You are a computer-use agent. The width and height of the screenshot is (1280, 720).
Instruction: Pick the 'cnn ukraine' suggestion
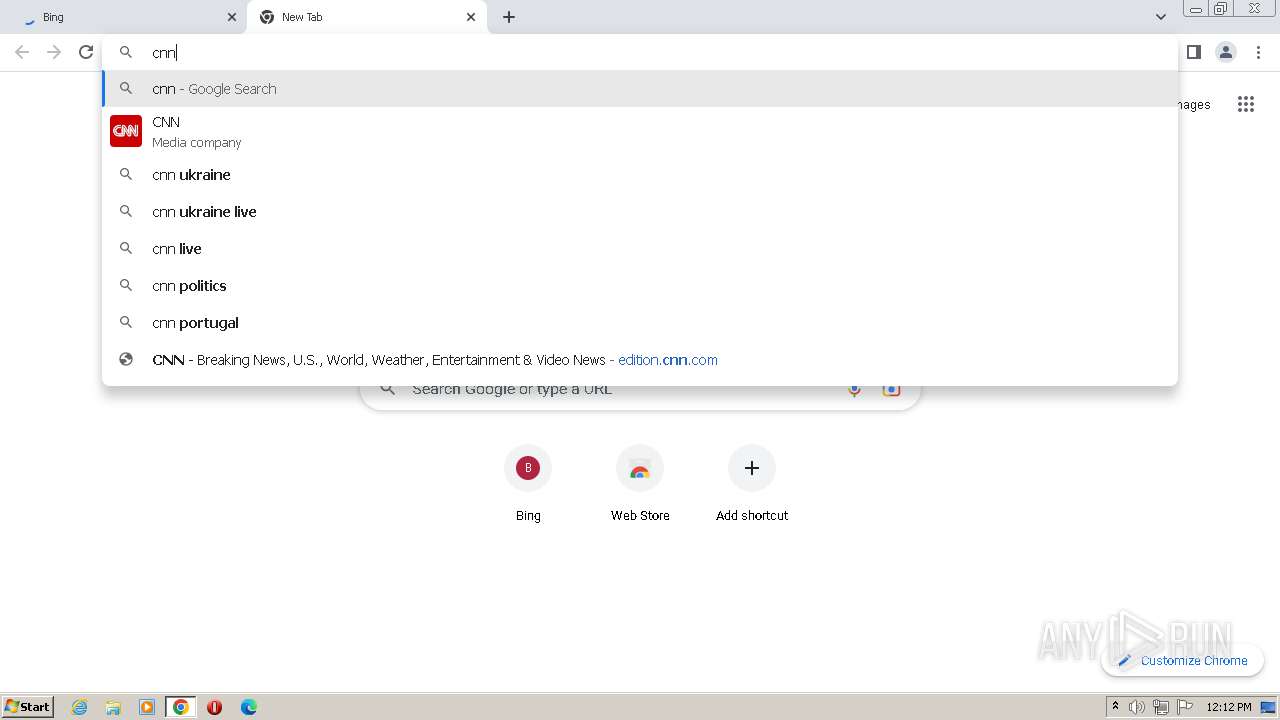click(x=640, y=175)
